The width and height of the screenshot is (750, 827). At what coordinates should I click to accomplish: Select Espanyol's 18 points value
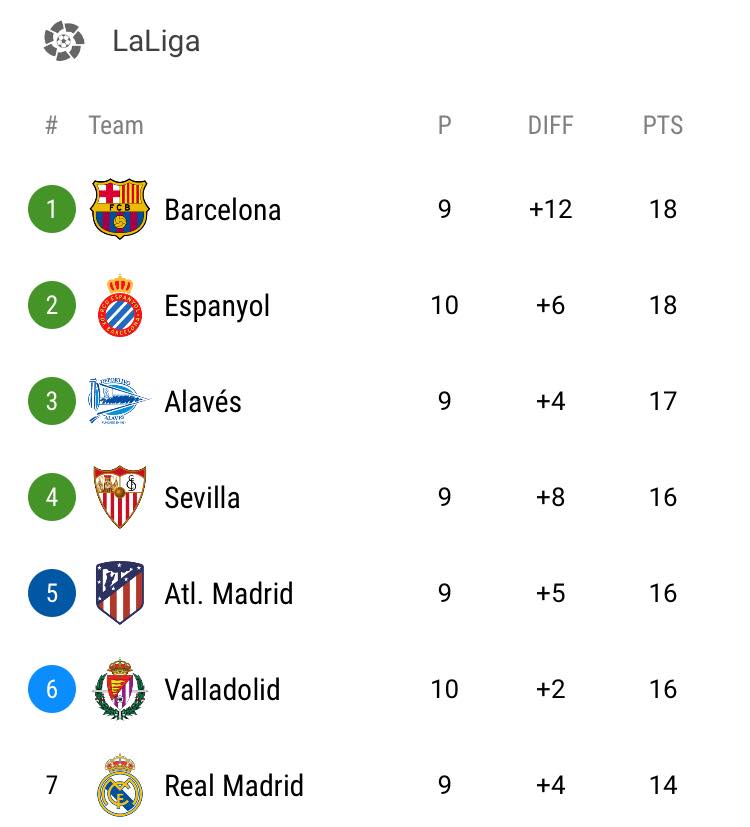click(663, 305)
